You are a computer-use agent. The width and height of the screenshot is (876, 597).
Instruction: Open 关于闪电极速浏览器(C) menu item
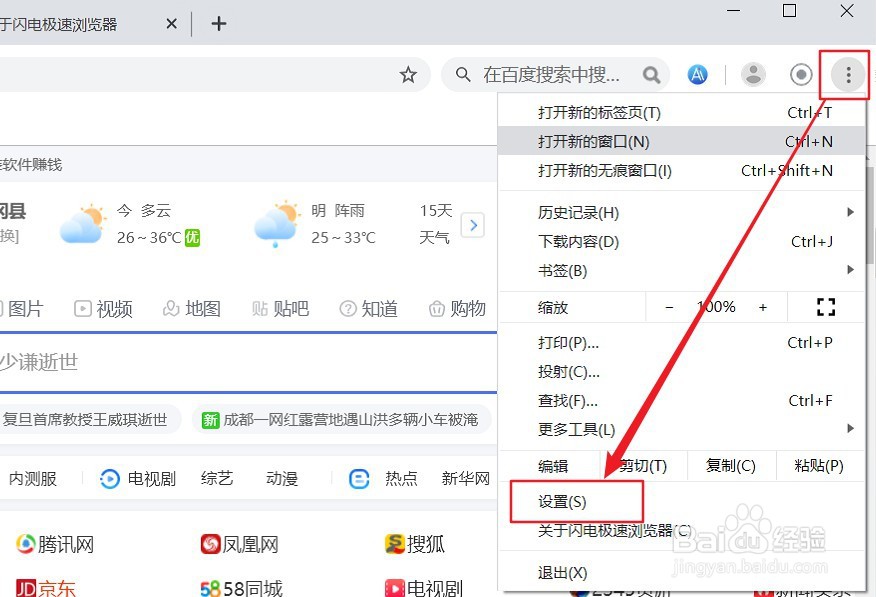click(680, 531)
